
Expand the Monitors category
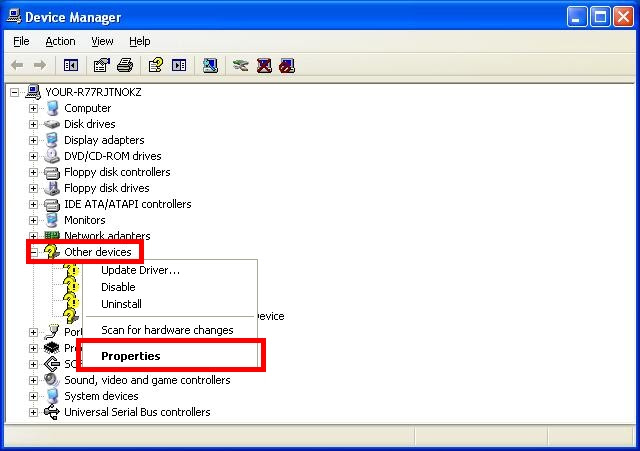click(33, 220)
